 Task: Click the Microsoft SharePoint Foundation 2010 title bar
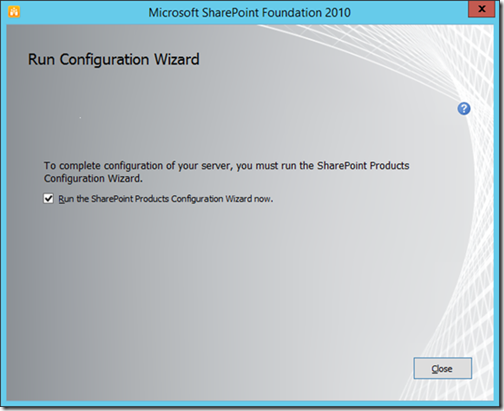click(x=249, y=13)
